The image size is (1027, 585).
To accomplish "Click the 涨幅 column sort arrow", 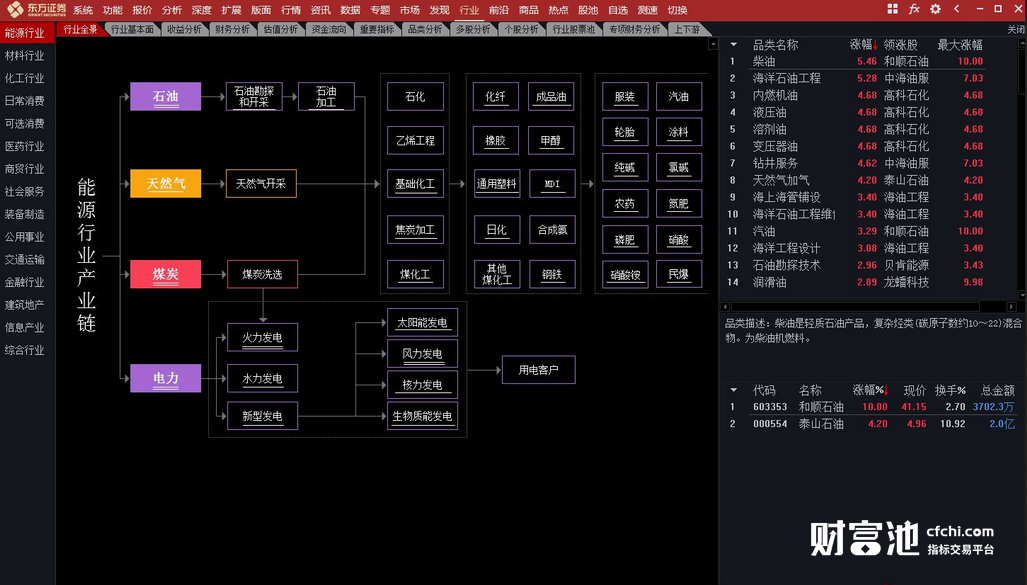I will pyautogui.click(x=875, y=45).
